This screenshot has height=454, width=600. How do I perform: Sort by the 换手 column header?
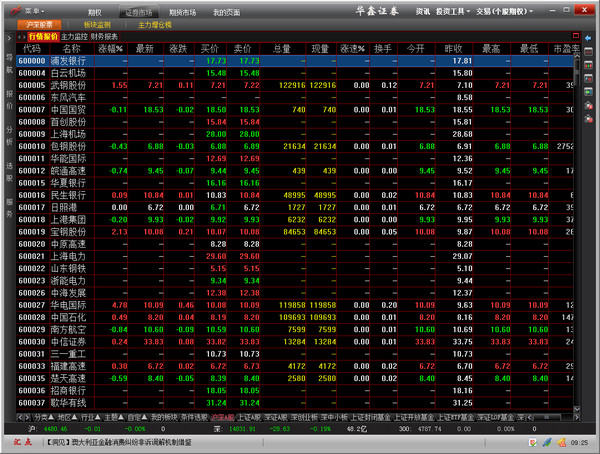pyautogui.click(x=383, y=49)
